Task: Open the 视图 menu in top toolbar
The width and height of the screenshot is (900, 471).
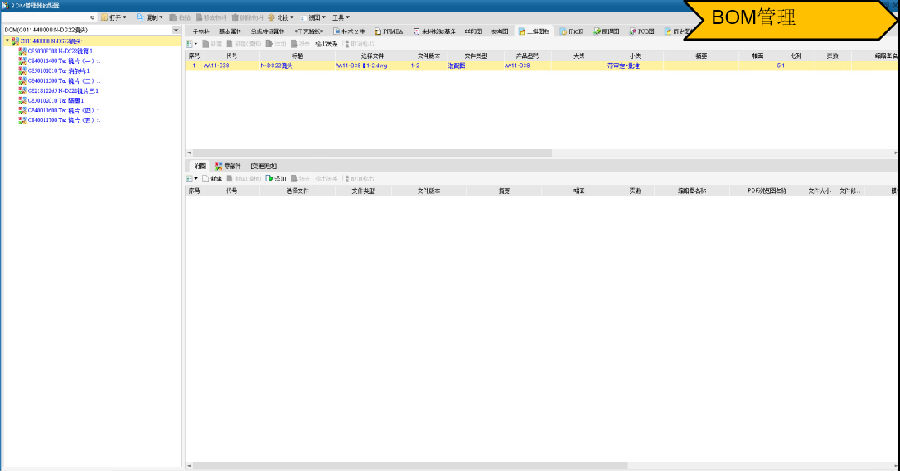Action: click(x=313, y=18)
